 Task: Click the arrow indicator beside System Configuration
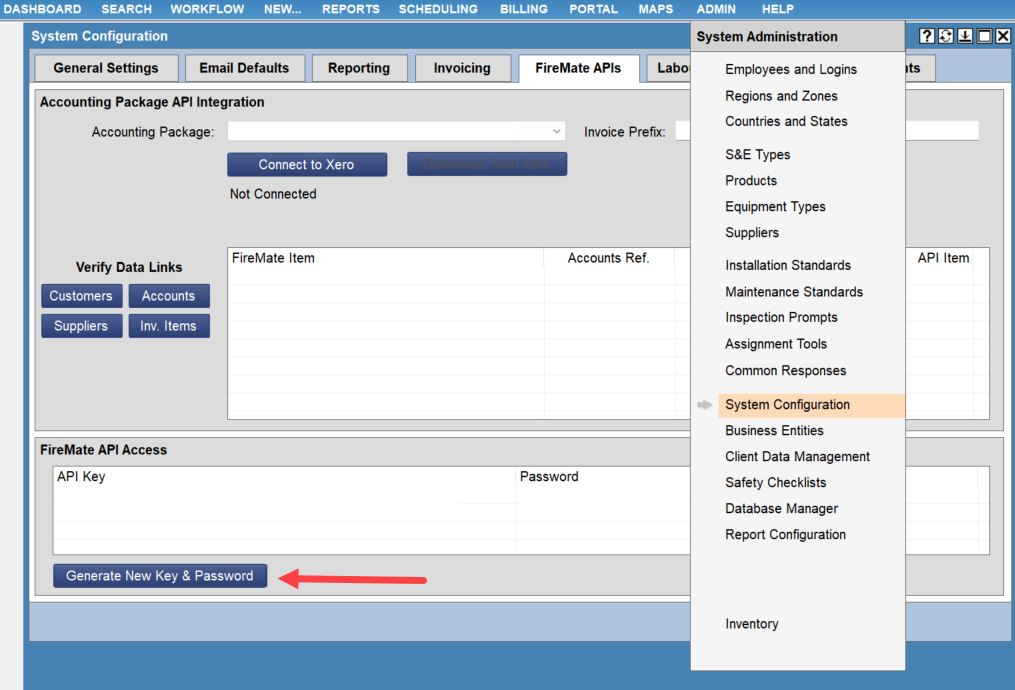click(x=705, y=405)
